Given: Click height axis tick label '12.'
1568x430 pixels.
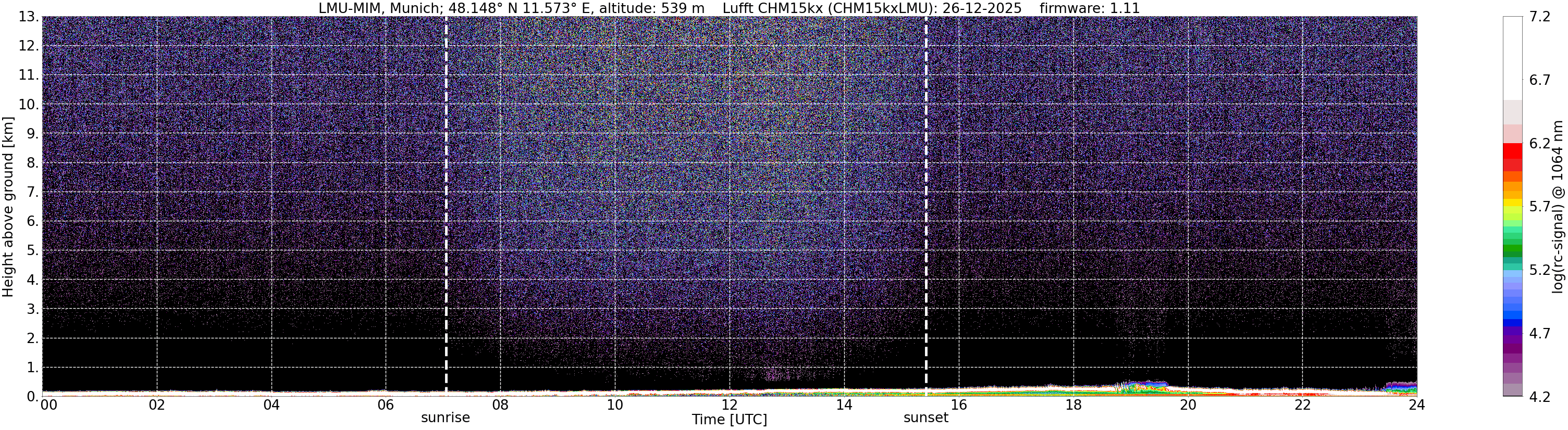Looking at the screenshot, I should click(x=29, y=46).
